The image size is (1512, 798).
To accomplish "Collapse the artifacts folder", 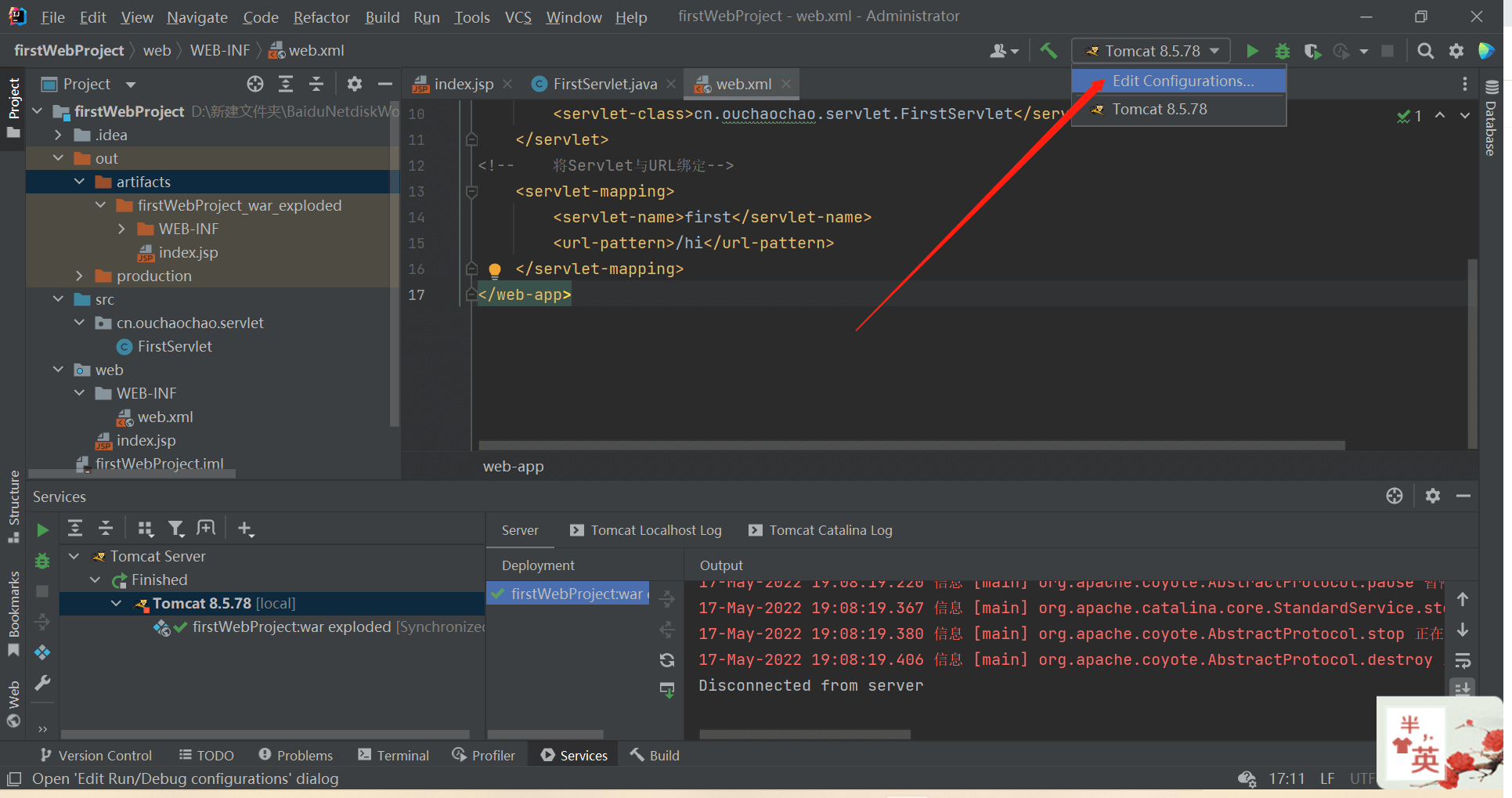I will [79, 182].
